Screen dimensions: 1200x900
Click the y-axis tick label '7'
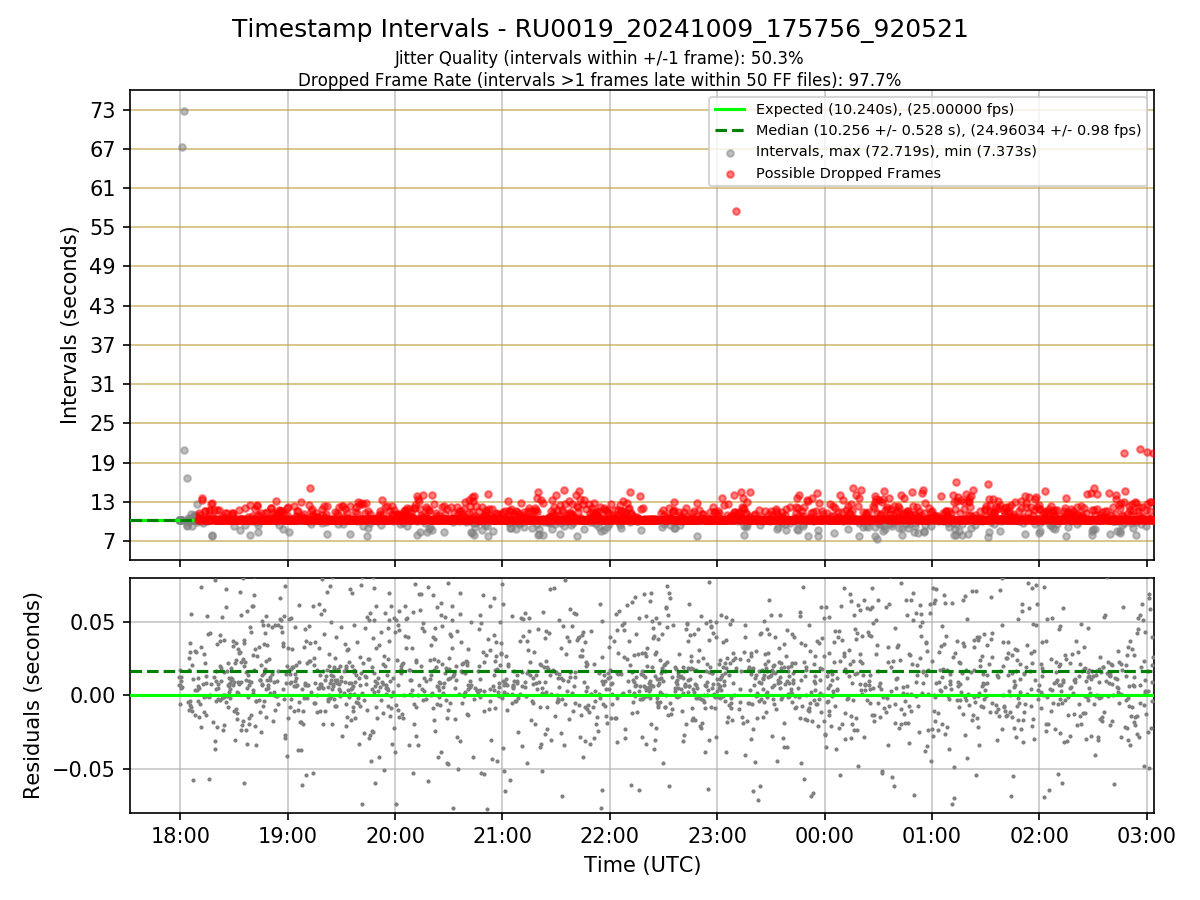pyautogui.click(x=111, y=541)
